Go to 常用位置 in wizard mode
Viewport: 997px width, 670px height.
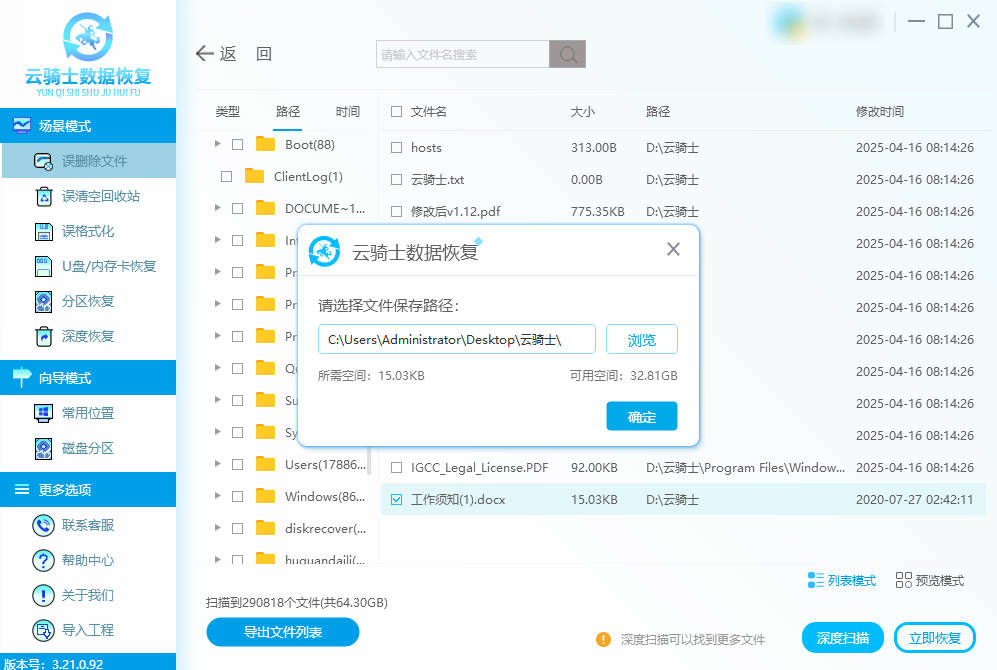click(88, 413)
